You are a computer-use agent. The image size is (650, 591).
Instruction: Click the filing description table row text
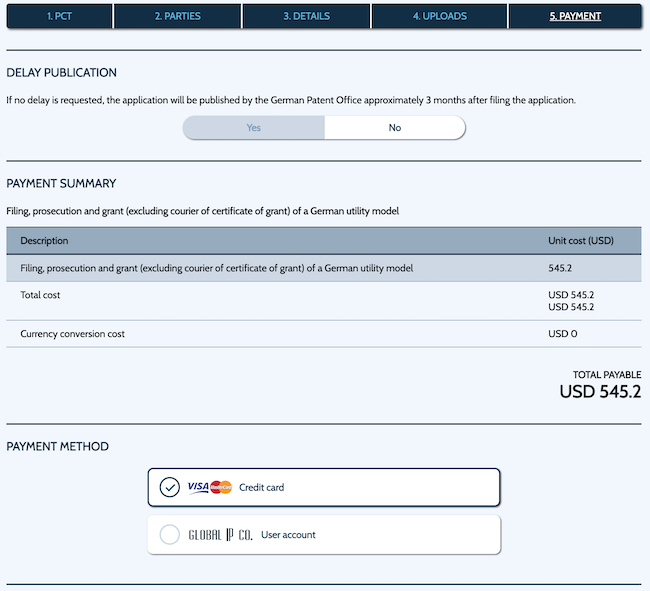(217, 268)
